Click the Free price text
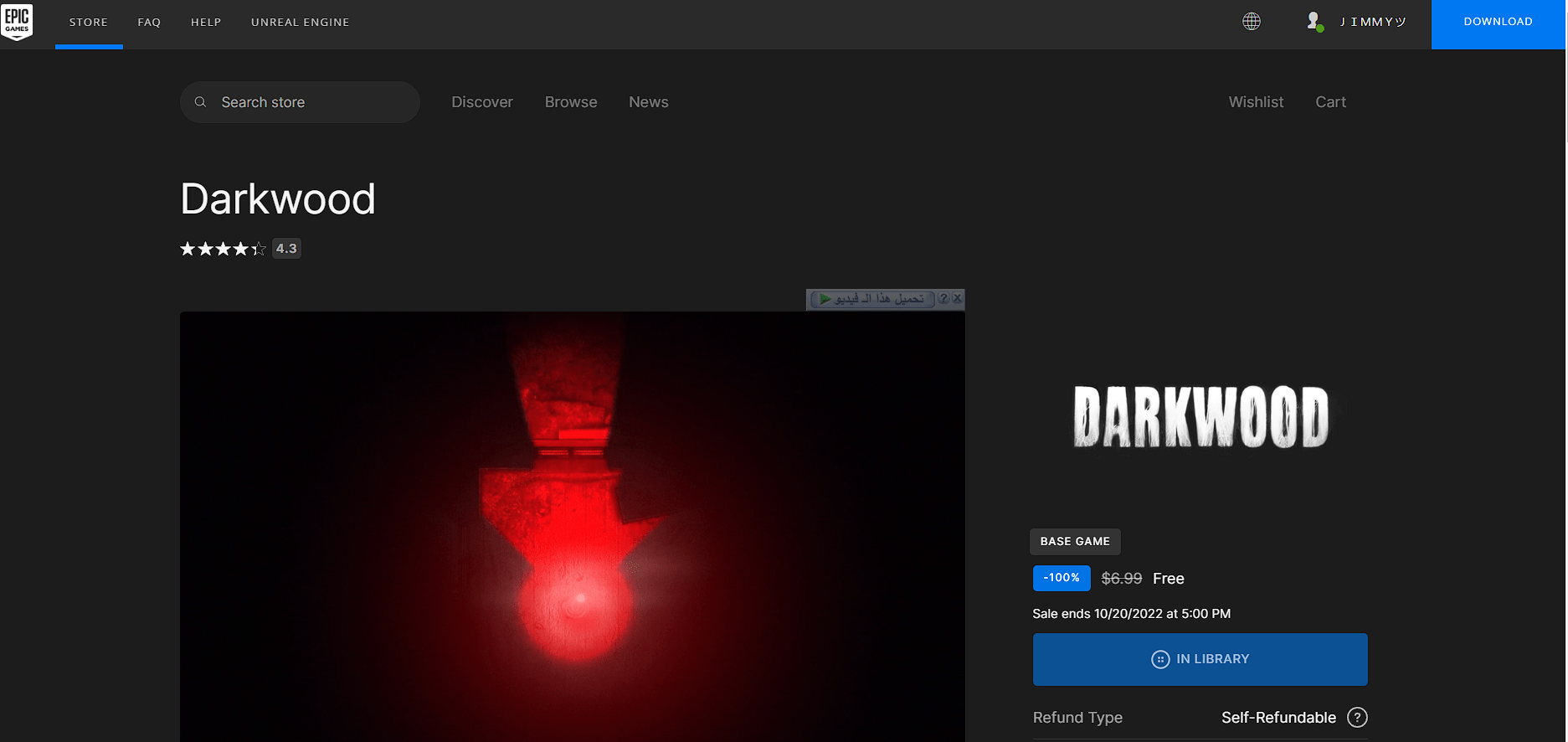The width and height of the screenshot is (1568, 742). (x=1169, y=579)
